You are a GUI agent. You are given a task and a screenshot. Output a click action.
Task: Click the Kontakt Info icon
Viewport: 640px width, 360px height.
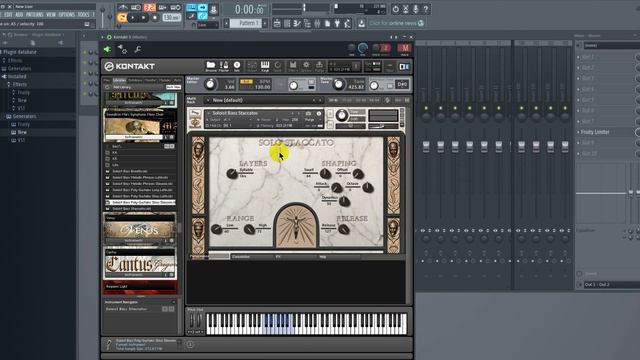(237, 66)
